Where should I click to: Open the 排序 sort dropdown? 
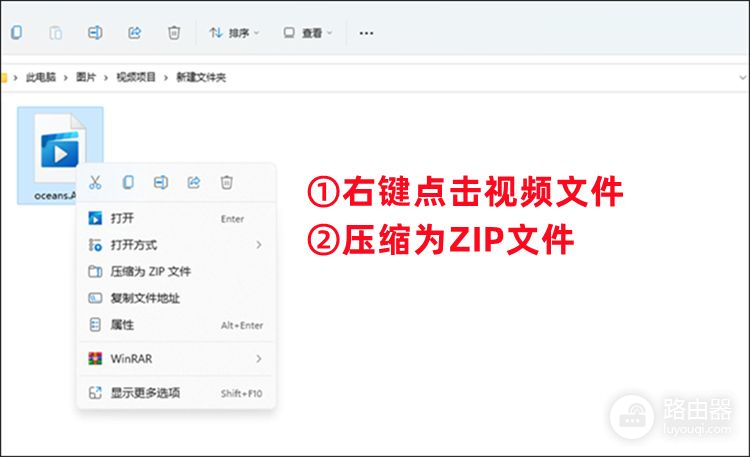234,33
